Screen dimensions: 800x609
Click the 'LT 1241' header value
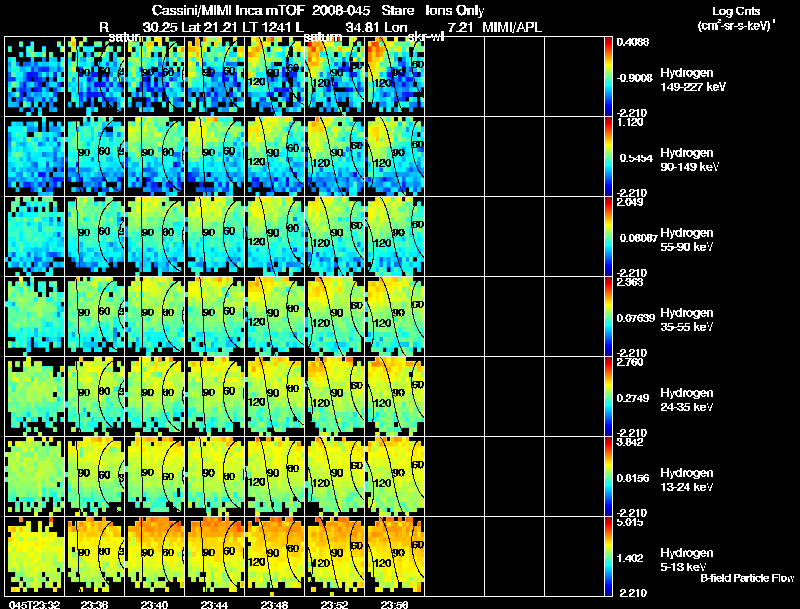coord(267,28)
